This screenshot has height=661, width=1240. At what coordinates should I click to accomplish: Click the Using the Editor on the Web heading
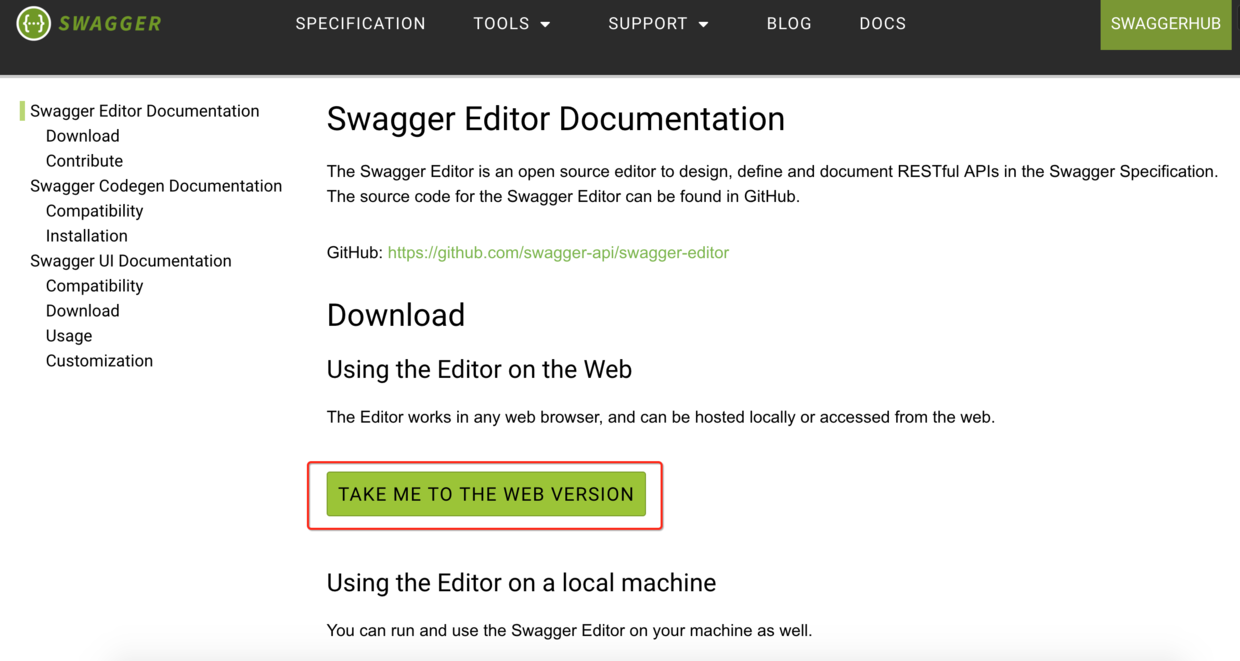point(479,369)
